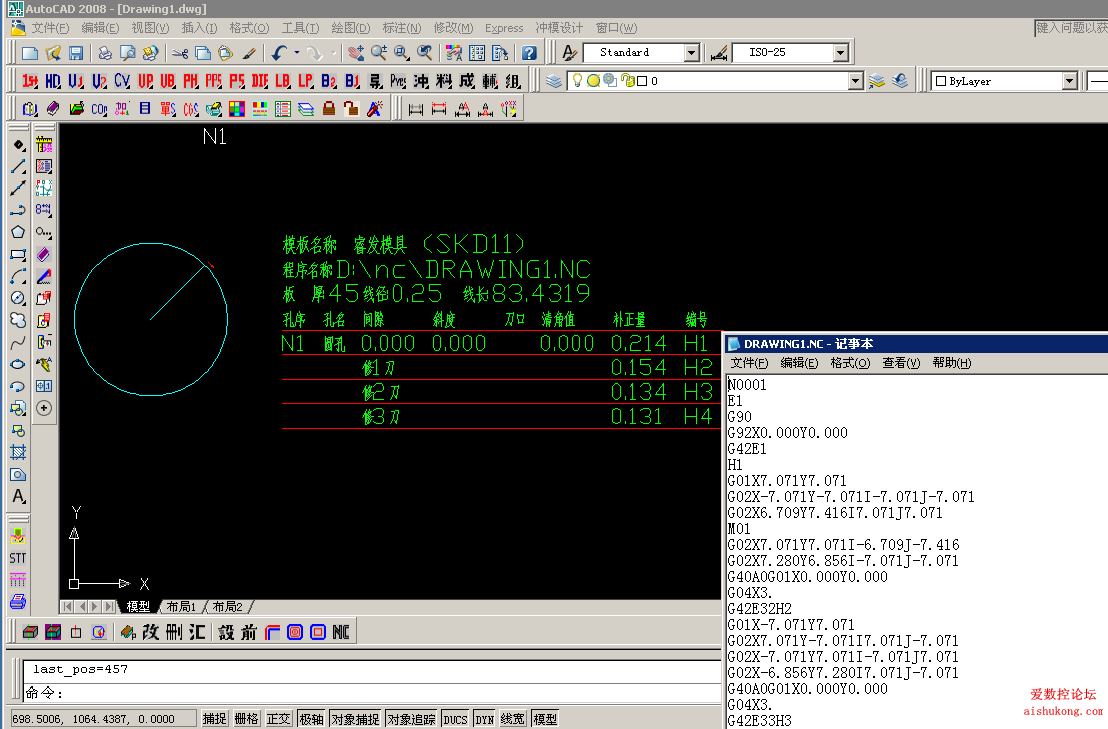Toggle 正交 ortho mode in status bar
Viewport: 1108px width, 729px height.
coord(279,718)
